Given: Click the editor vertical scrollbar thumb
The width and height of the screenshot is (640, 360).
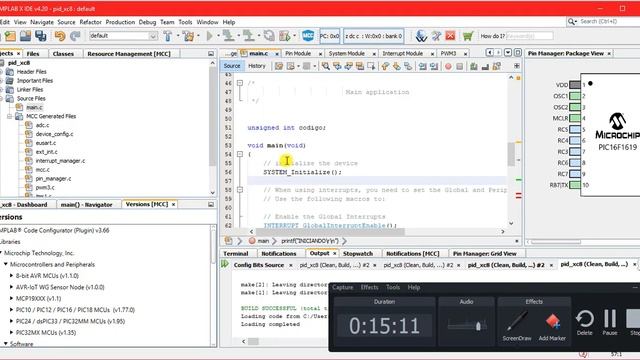Looking at the screenshot, I should [511, 154].
